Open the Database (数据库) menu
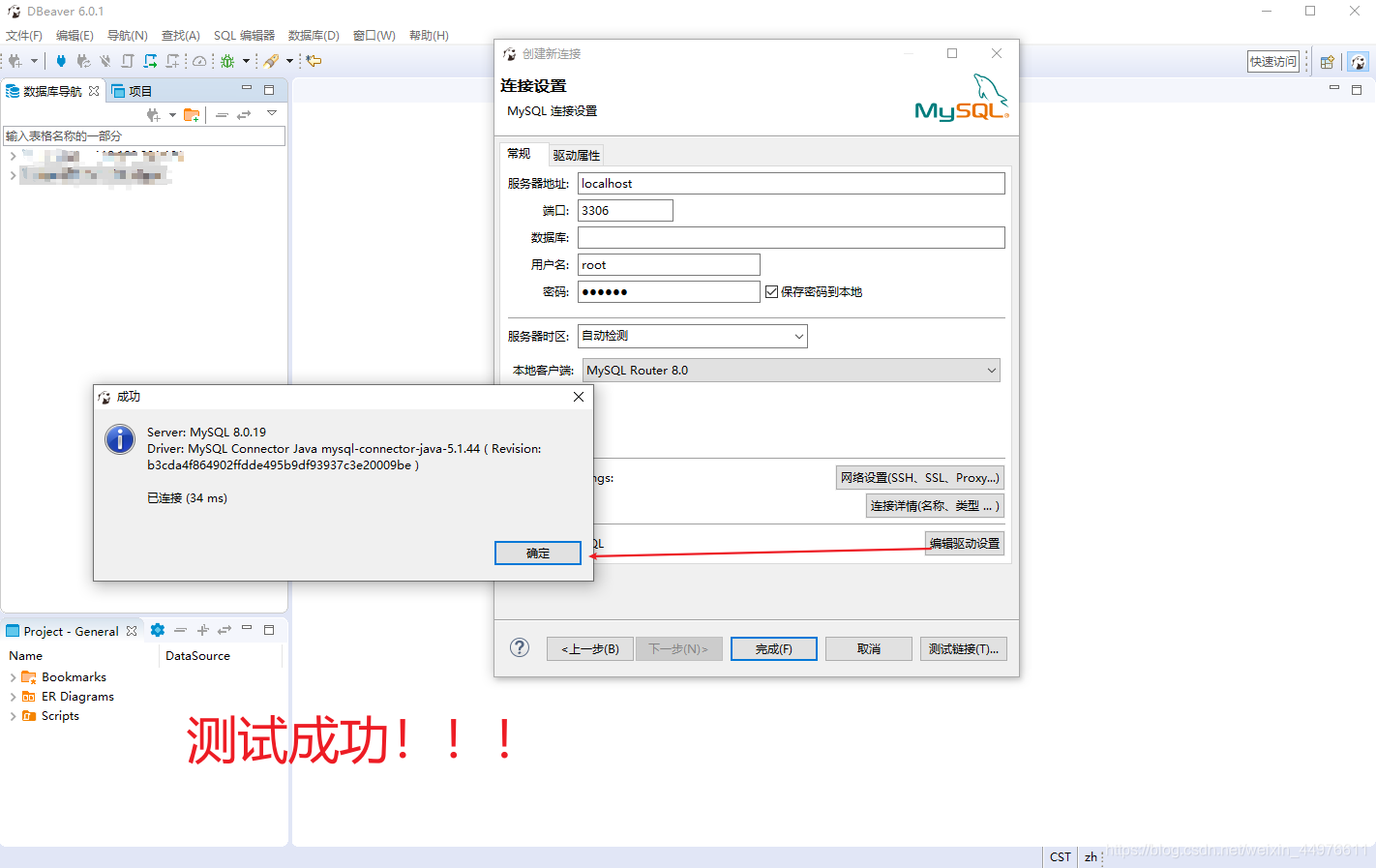The width and height of the screenshot is (1376, 868). tap(314, 36)
